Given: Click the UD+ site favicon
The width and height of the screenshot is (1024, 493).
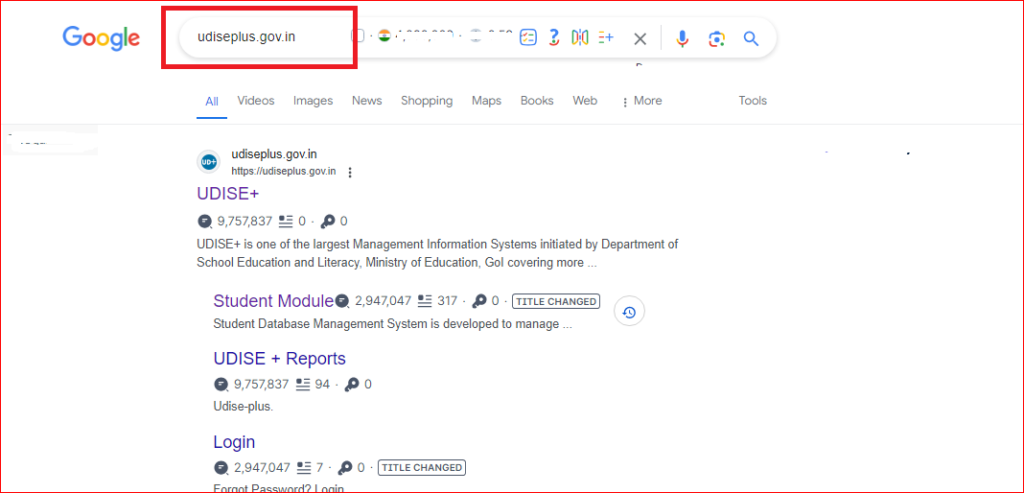Looking at the screenshot, I should (208, 163).
